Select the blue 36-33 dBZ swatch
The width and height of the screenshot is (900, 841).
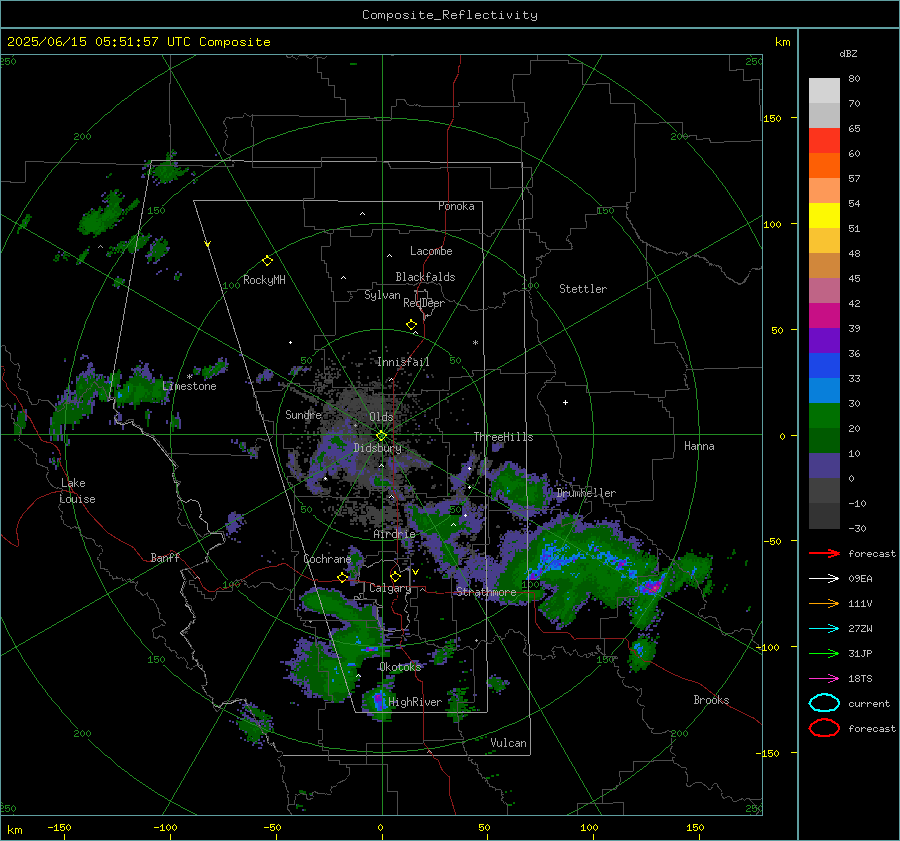tap(824, 366)
